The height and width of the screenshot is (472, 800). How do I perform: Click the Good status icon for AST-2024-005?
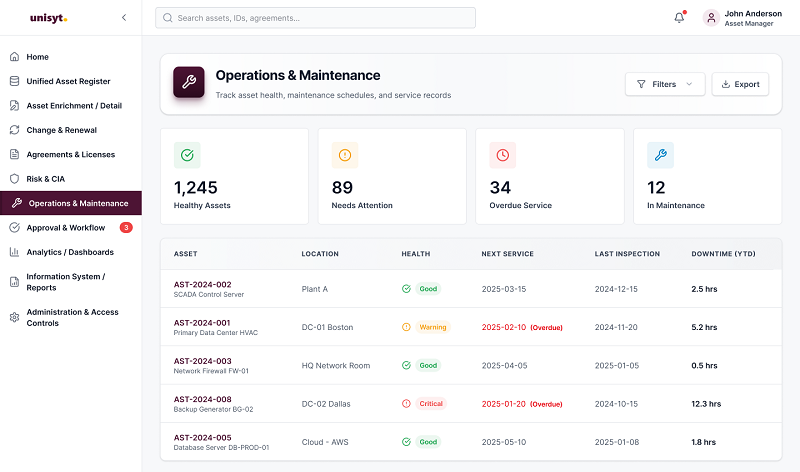406,442
